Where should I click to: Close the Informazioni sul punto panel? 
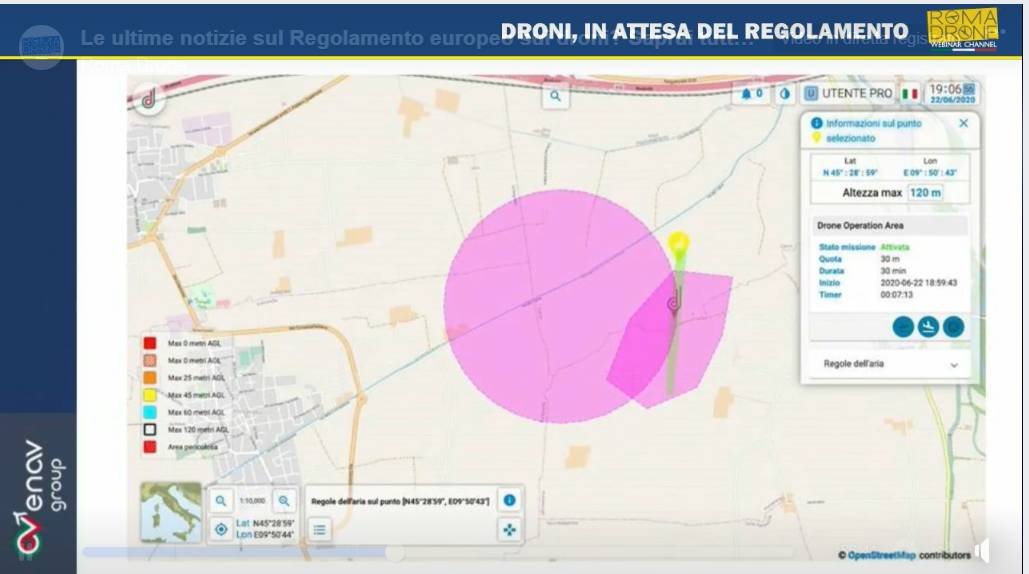(x=963, y=123)
